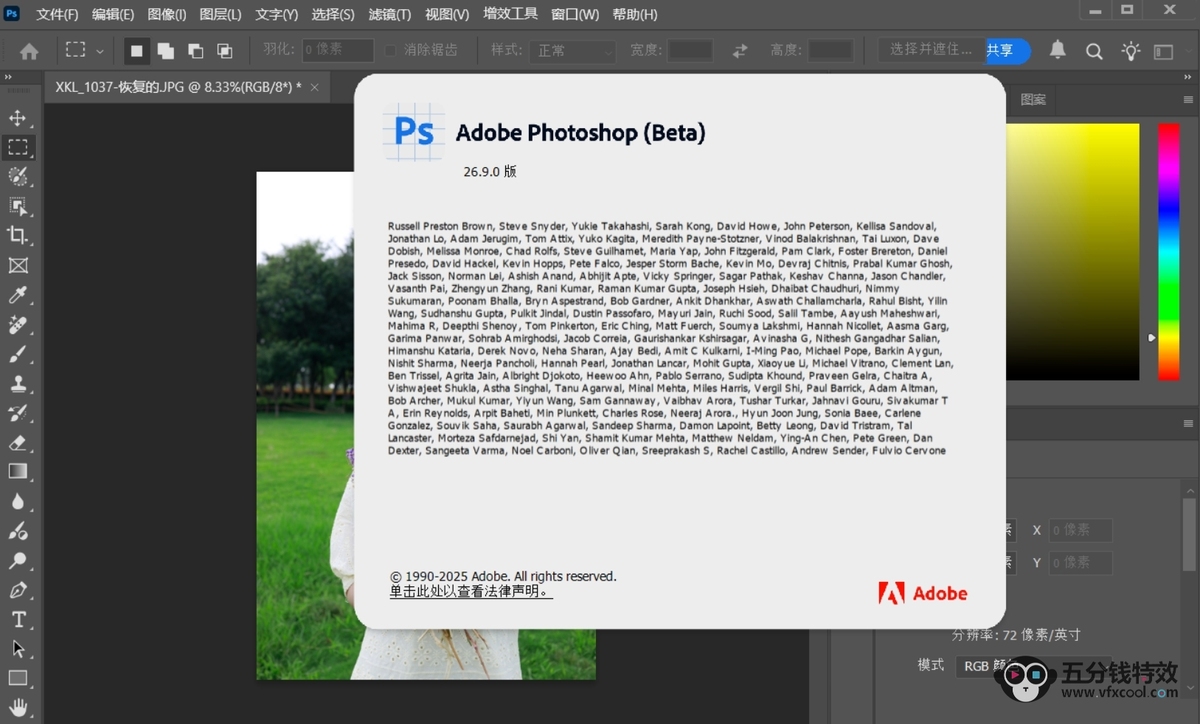
Task: Select the Brush tool
Action: tap(18, 354)
